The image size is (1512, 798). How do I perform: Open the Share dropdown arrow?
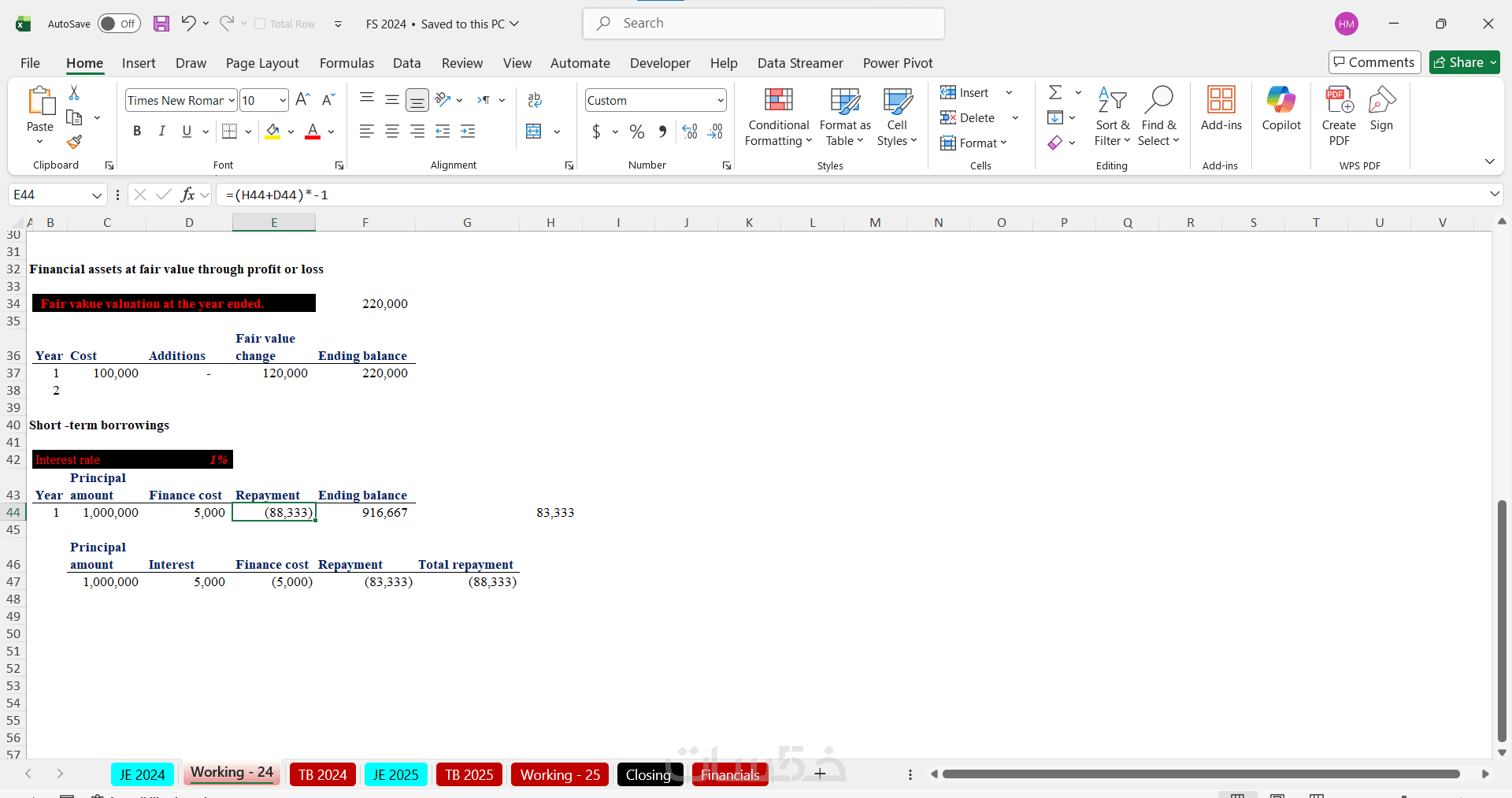coord(1493,62)
